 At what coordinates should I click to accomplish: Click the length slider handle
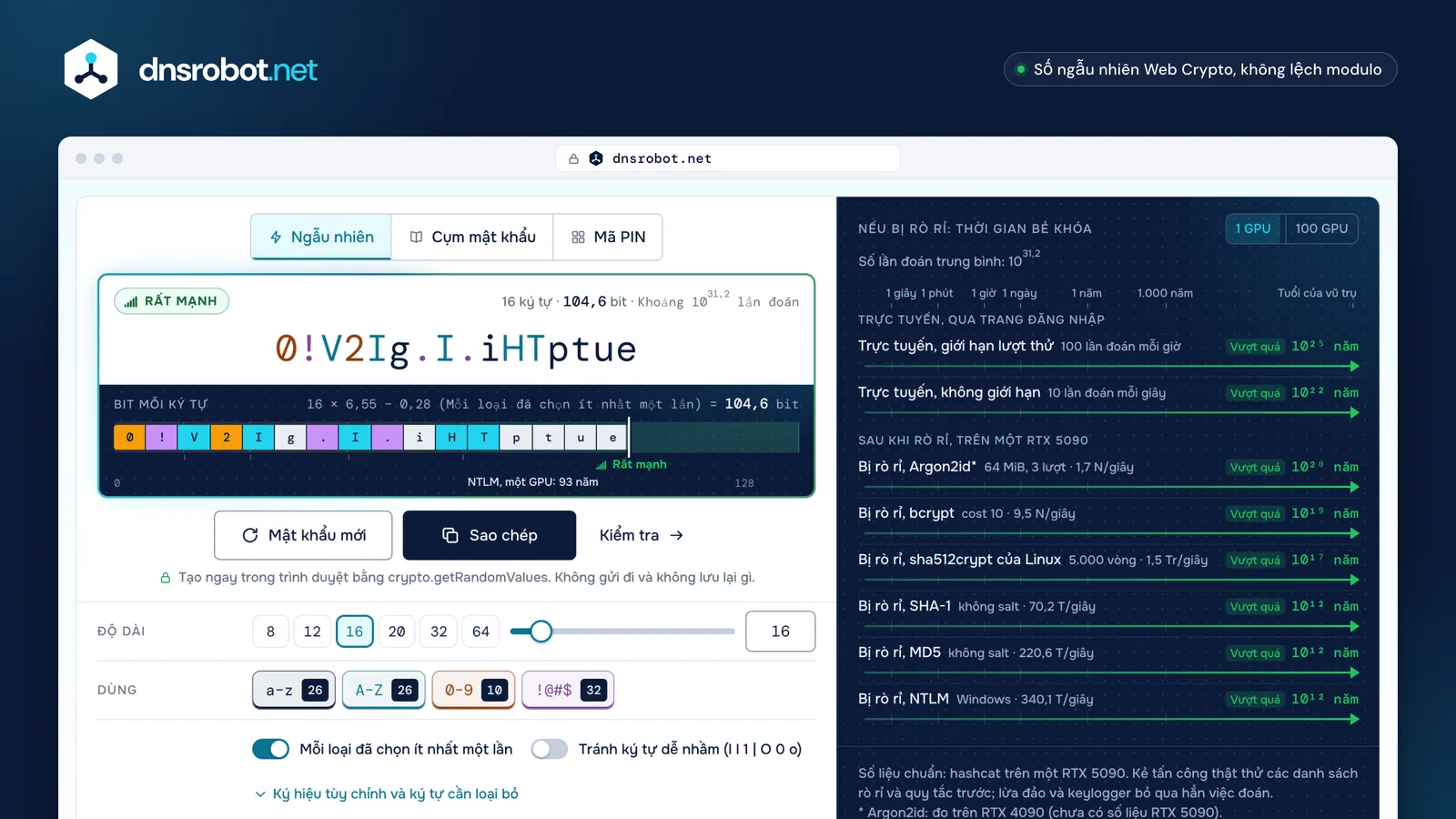coord(541,631)
